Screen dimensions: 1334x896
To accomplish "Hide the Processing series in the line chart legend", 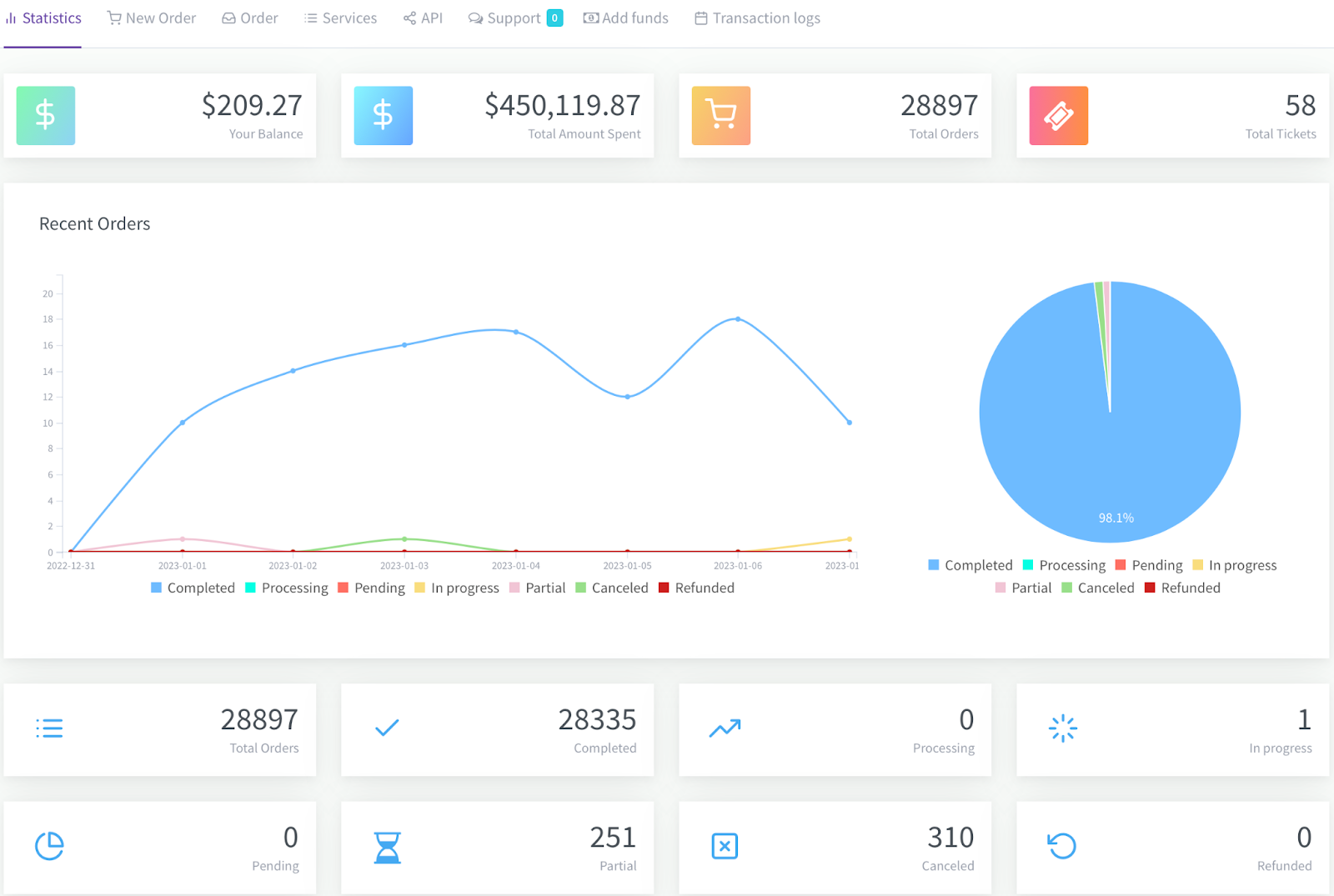I will (287, 588).
